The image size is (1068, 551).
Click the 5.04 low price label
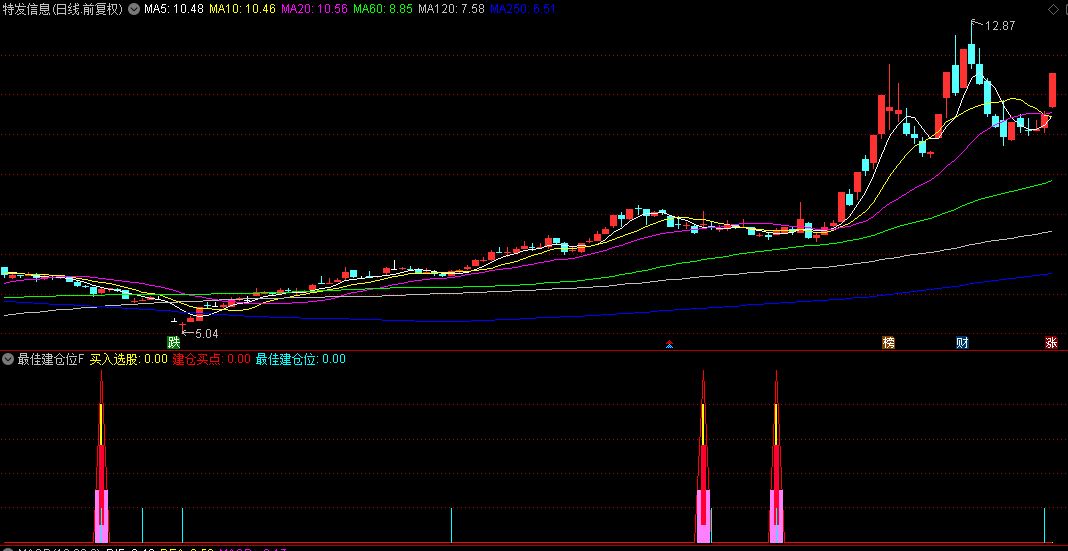207,334
